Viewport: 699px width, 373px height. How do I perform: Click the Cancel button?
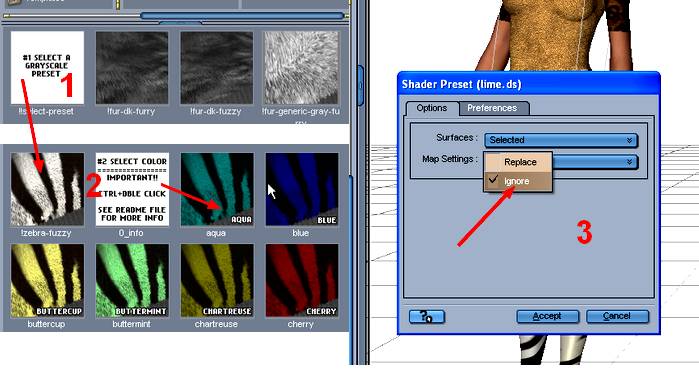coord(617,316)
